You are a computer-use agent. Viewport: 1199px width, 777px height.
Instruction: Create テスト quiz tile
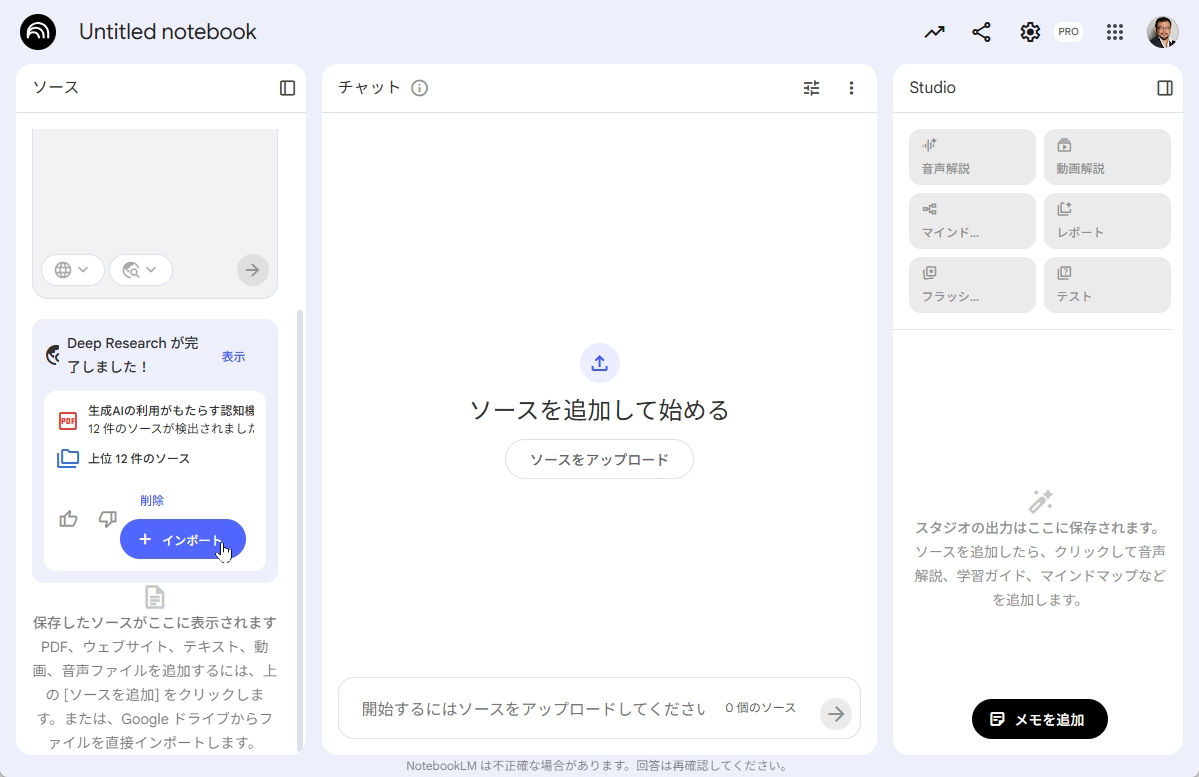[1107, 285]
